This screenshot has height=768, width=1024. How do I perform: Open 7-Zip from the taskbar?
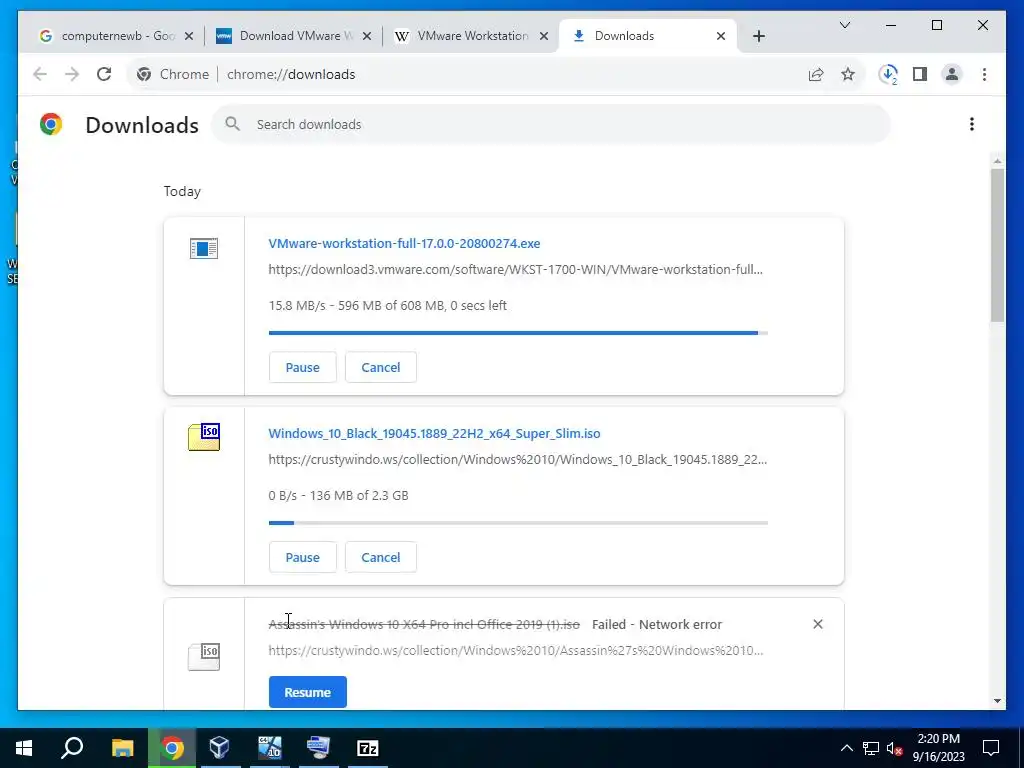pos(368,748)
